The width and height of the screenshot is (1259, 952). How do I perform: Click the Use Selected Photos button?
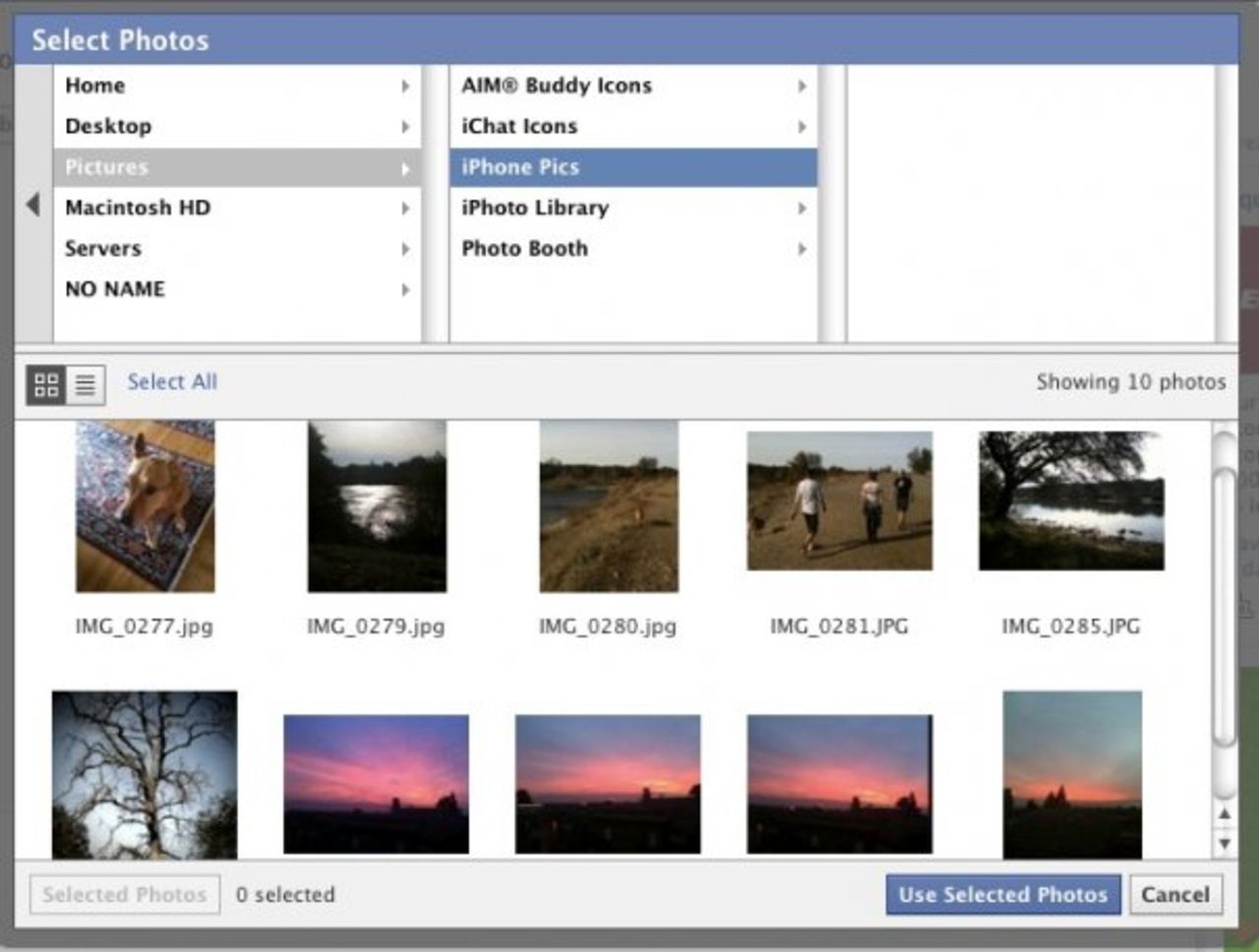pos(1002,895)
